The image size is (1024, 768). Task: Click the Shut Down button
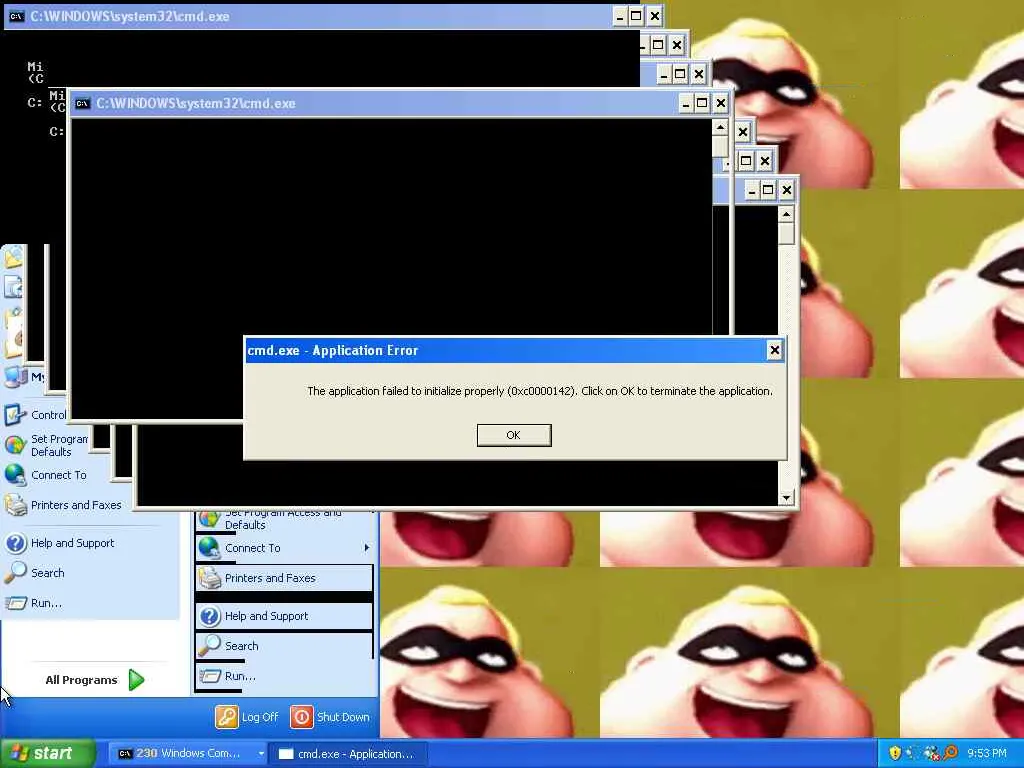pyautogui.click(x=330, y=716)
